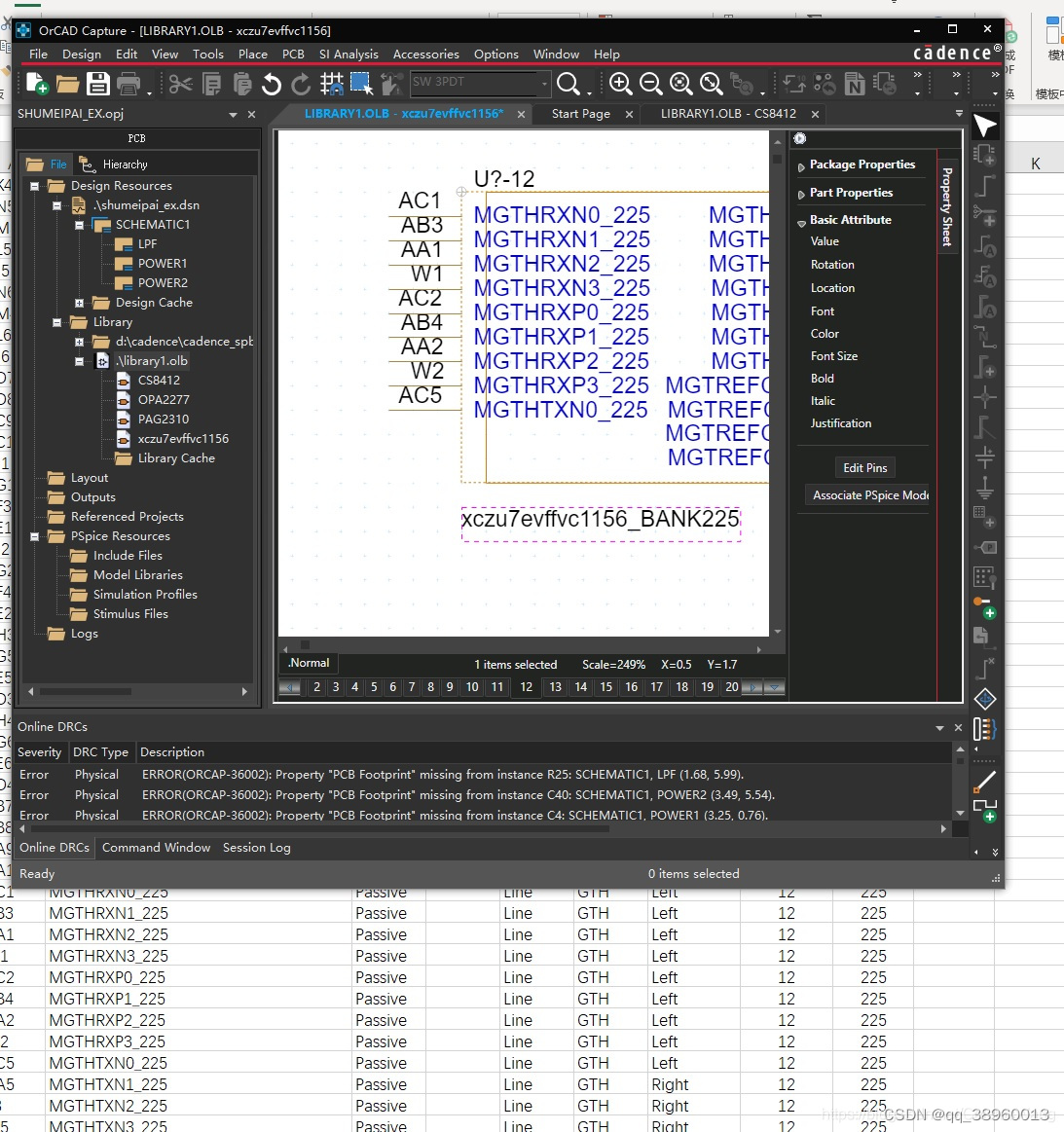Close the Online DRCs panel
This screenshot has height=1132, width=1064.
958,728
